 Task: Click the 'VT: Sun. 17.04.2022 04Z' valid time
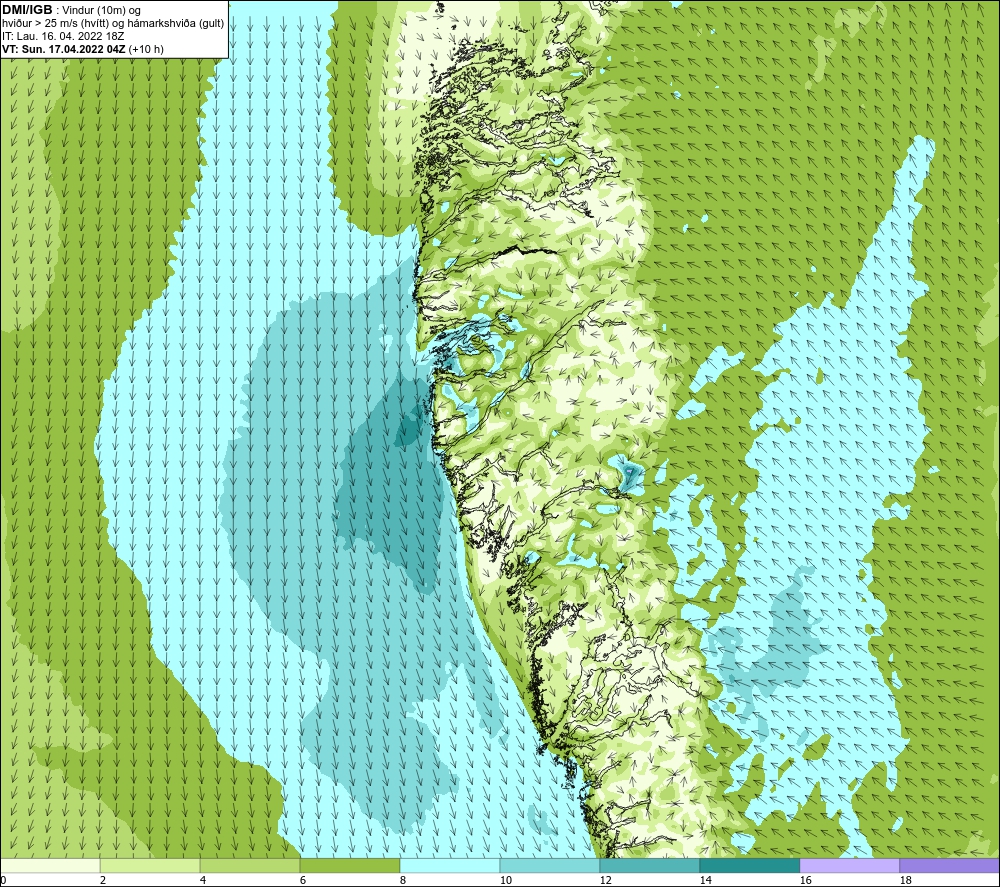tap(64, 49)
